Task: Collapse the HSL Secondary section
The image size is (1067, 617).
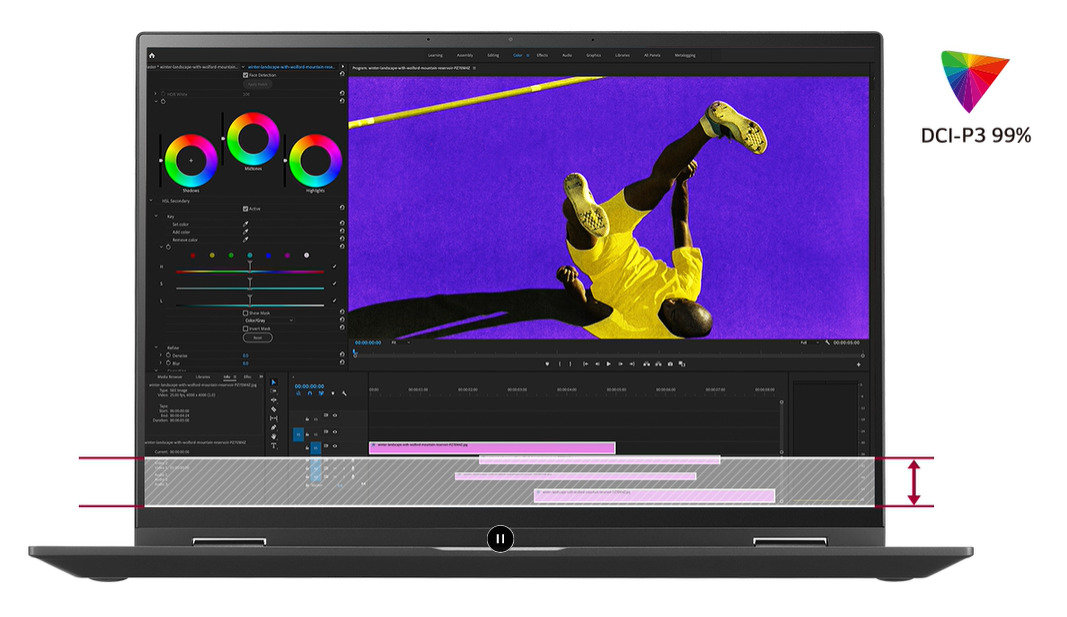Action: coord(152,201)
